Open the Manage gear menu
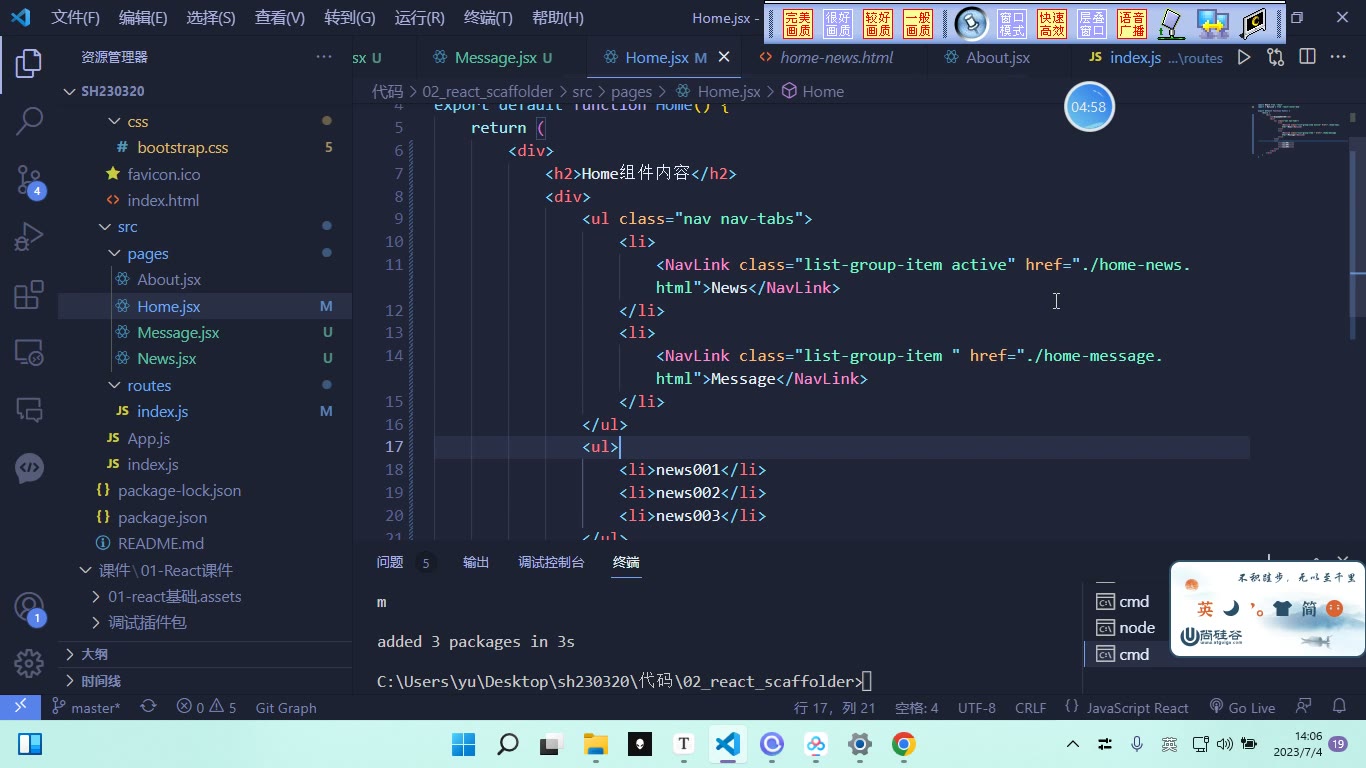The width and height of the screenshot is (1366, 768). (x=29, y=662)
